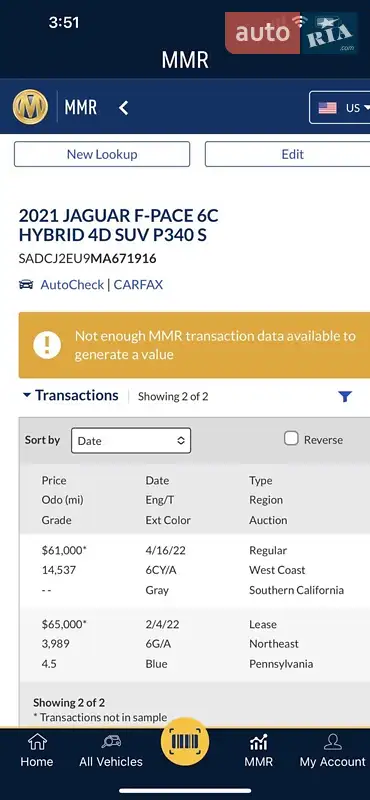Open the Home tab
370x800 pixels.
[36, 751]
